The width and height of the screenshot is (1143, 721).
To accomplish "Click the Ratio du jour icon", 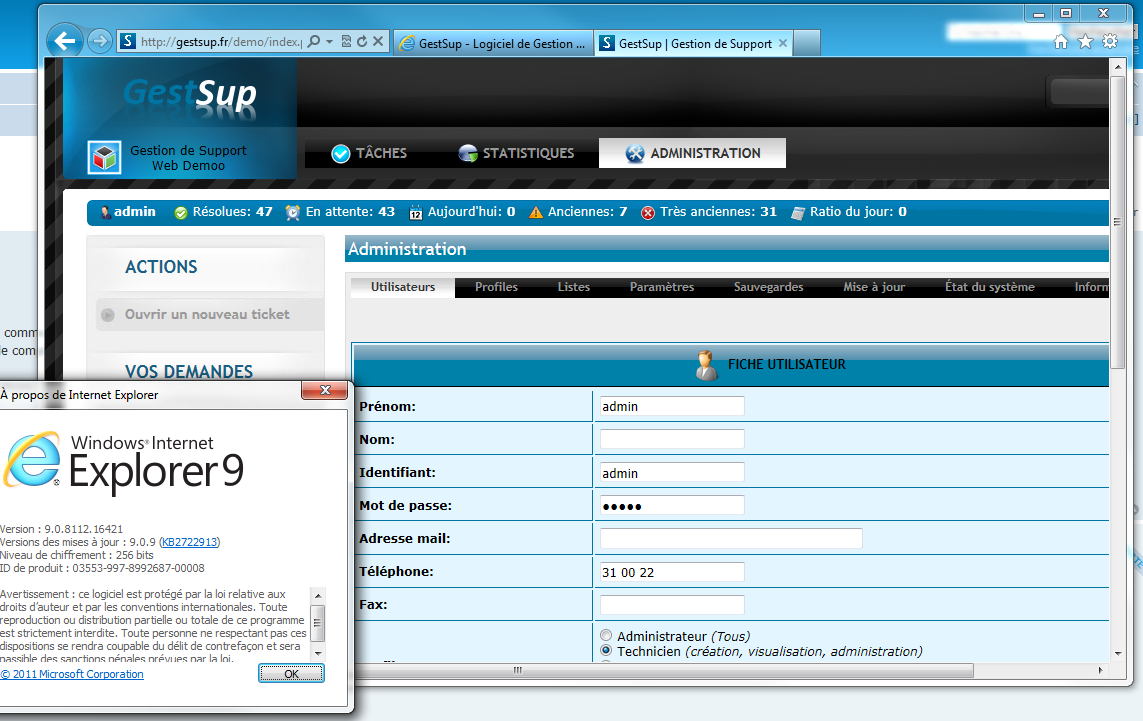I will 798,213.
